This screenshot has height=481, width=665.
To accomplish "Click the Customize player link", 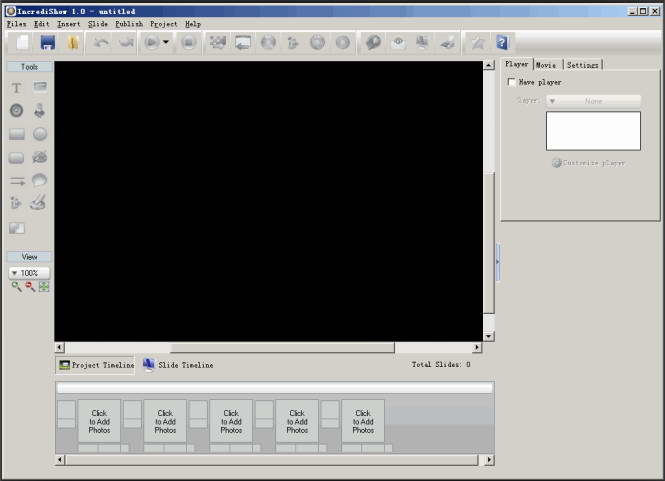I will click(588, 163).
